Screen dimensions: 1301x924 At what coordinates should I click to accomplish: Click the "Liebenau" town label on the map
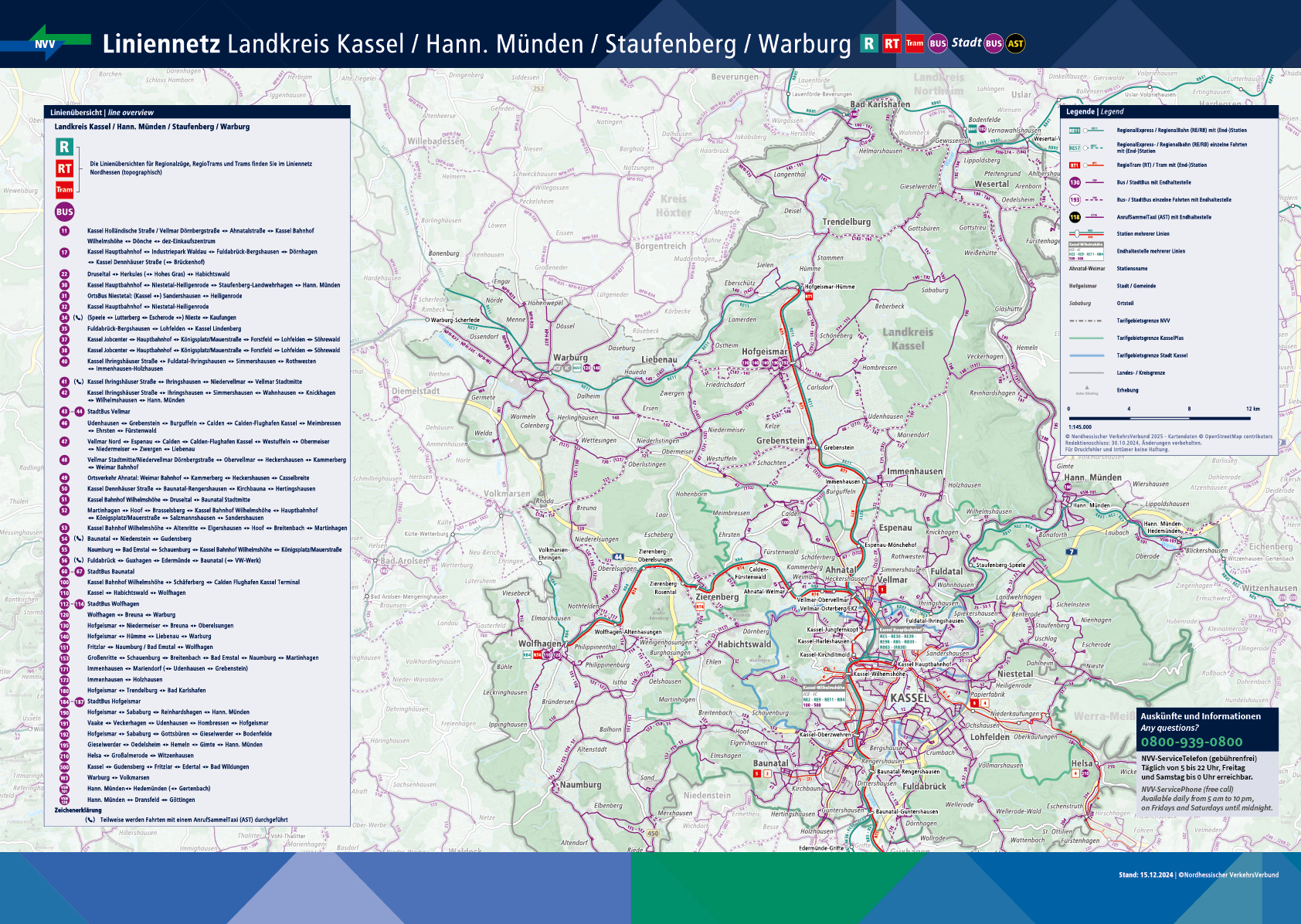click(659, 360)
